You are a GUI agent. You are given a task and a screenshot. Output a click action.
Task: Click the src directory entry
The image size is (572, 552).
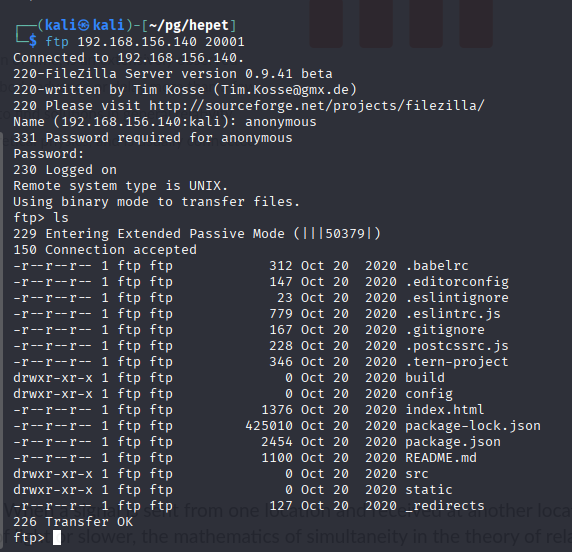(417, 474)
